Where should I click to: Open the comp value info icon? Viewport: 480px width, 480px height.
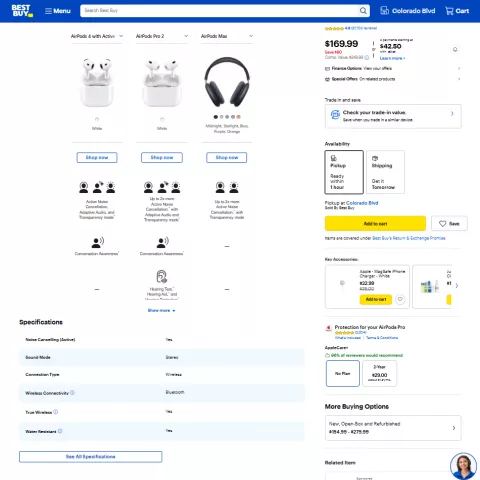[x=367, y=57]
